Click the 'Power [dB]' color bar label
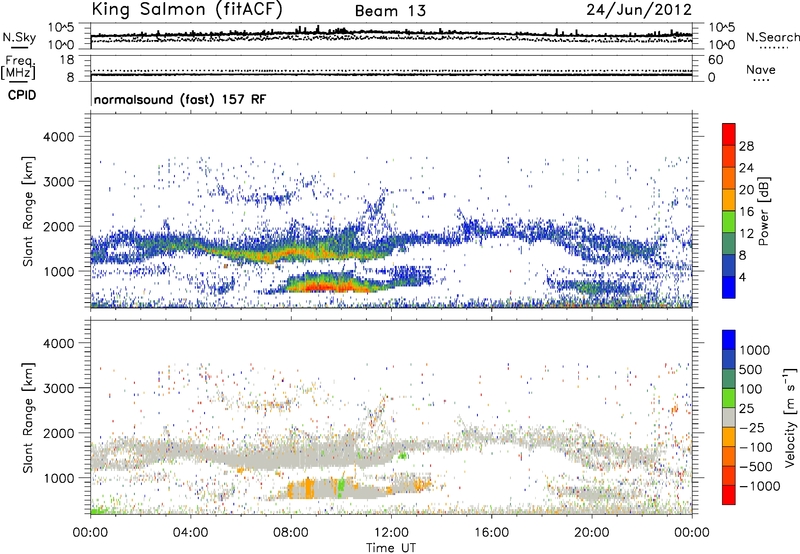Image resolution: width=800 pixels, height=554 pixels. coord(763,211)
